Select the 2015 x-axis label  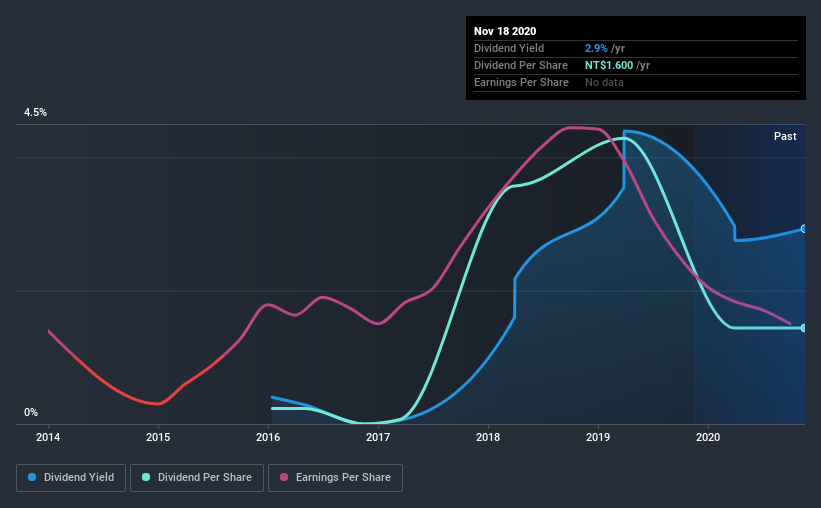[x=158, y=437]
